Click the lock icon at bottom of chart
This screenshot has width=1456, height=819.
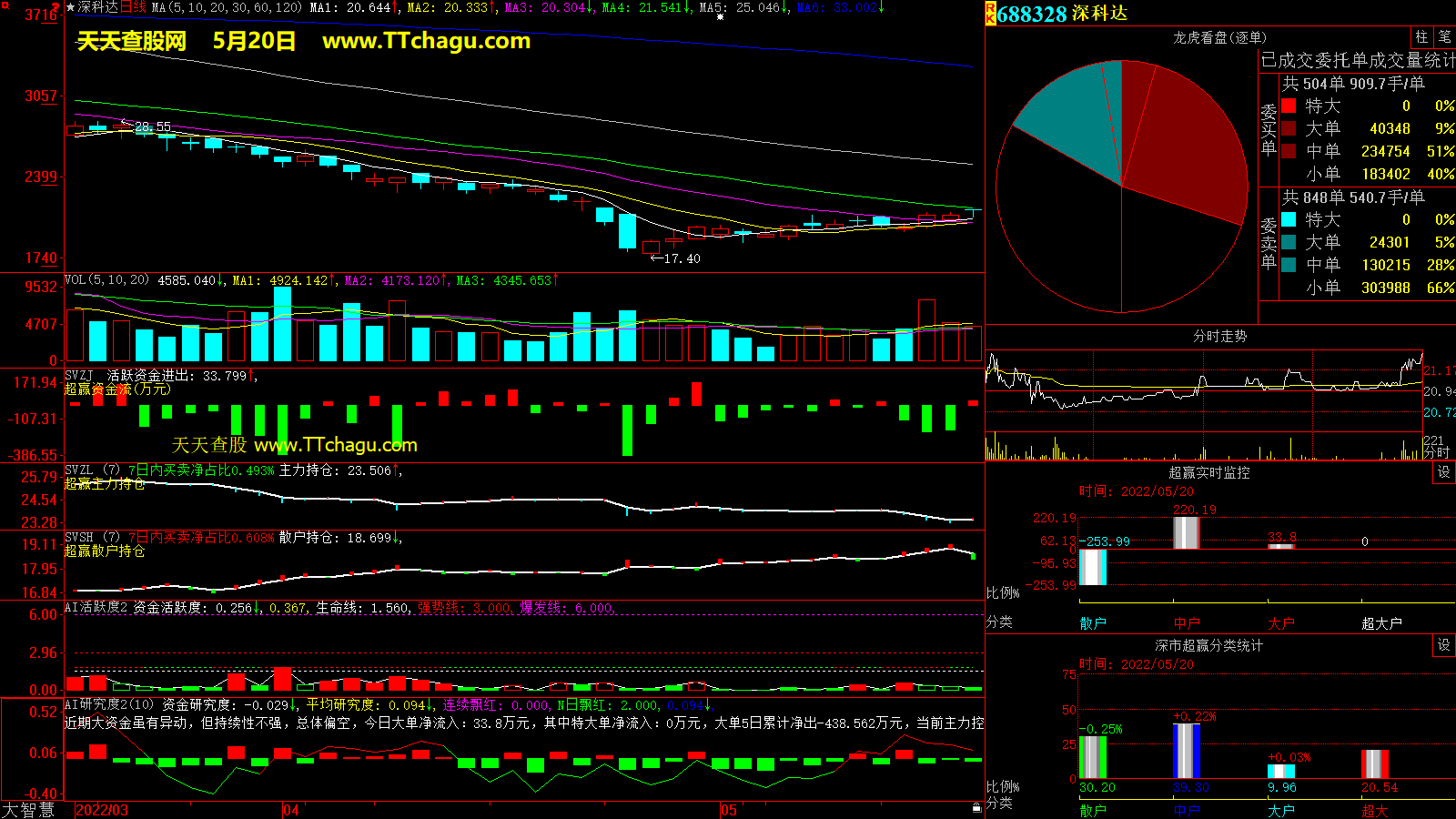pos(976,807)
